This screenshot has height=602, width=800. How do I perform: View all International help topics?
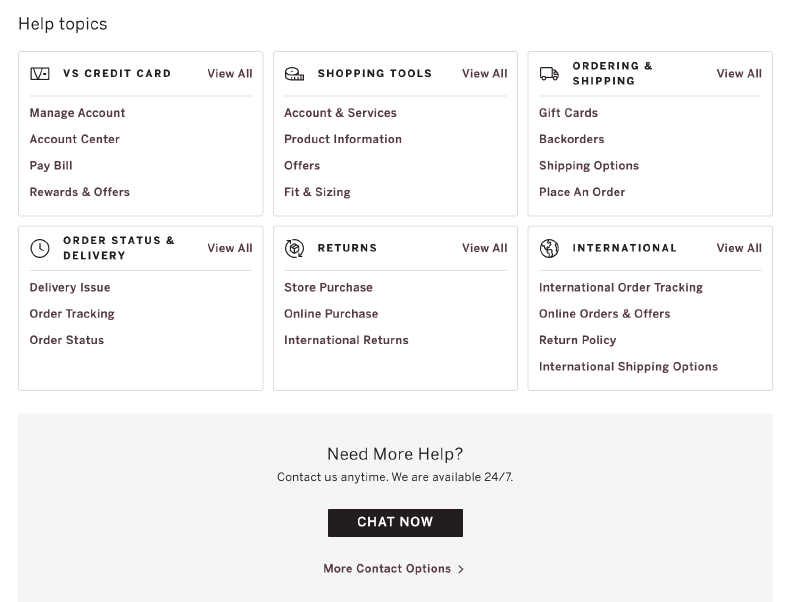[x=739, y=248]
